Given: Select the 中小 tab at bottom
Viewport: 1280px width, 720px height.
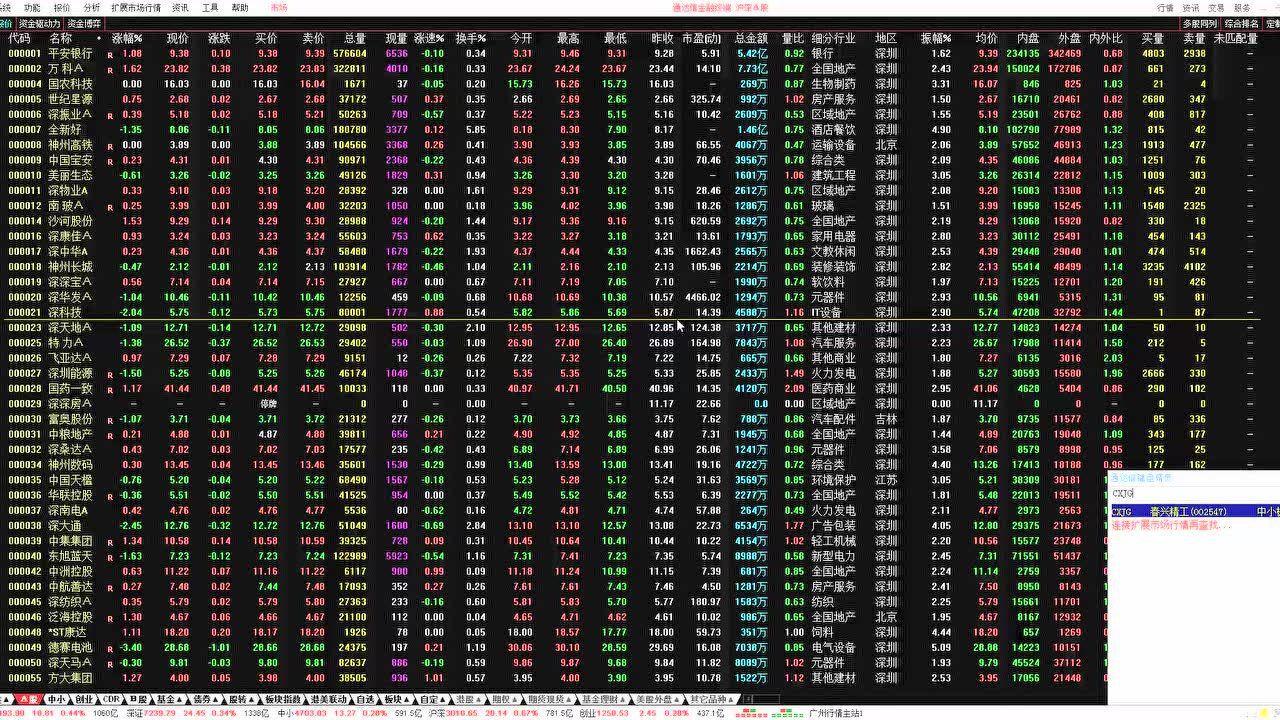Looking at the screenshot, I should 56,699.
